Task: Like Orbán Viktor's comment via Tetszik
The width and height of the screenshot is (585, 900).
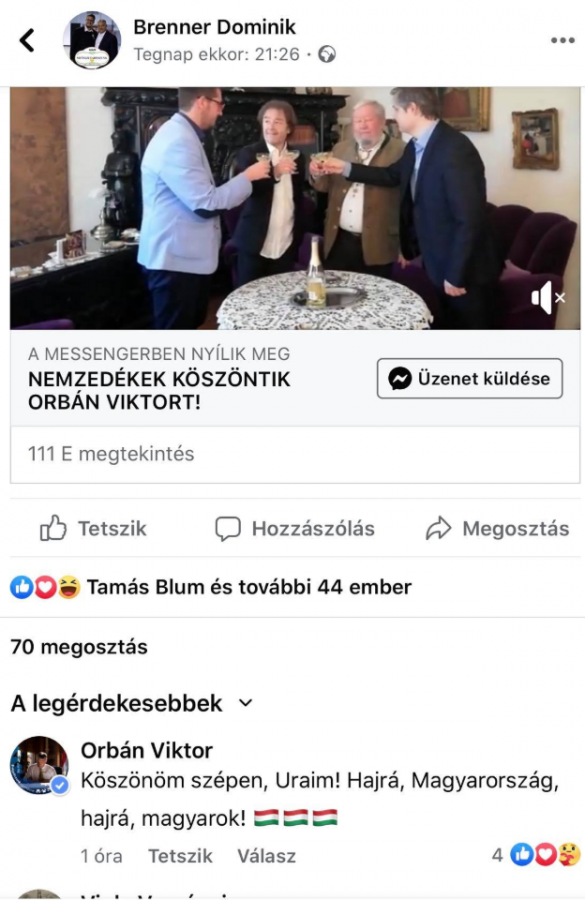Action: pos(180,856)
